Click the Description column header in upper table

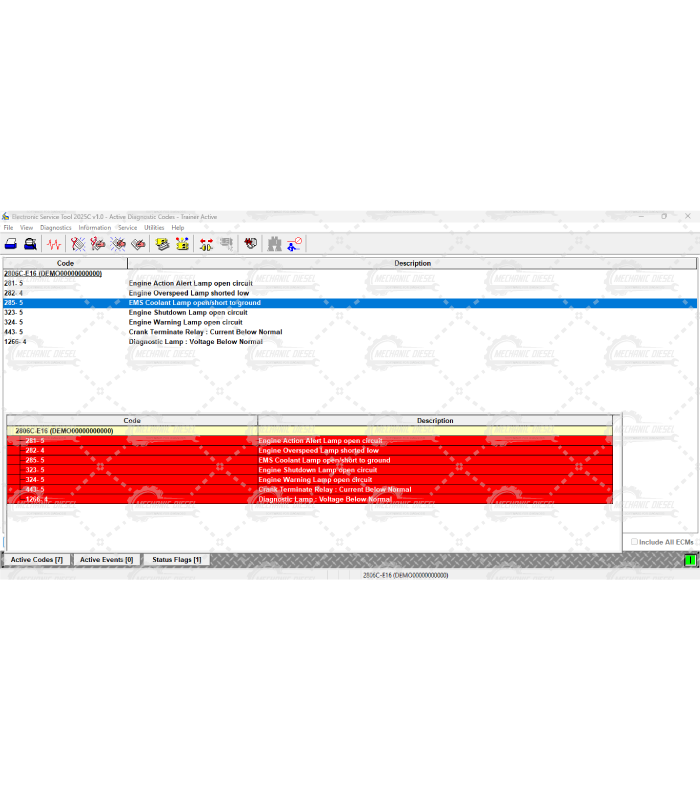[412, 263]
